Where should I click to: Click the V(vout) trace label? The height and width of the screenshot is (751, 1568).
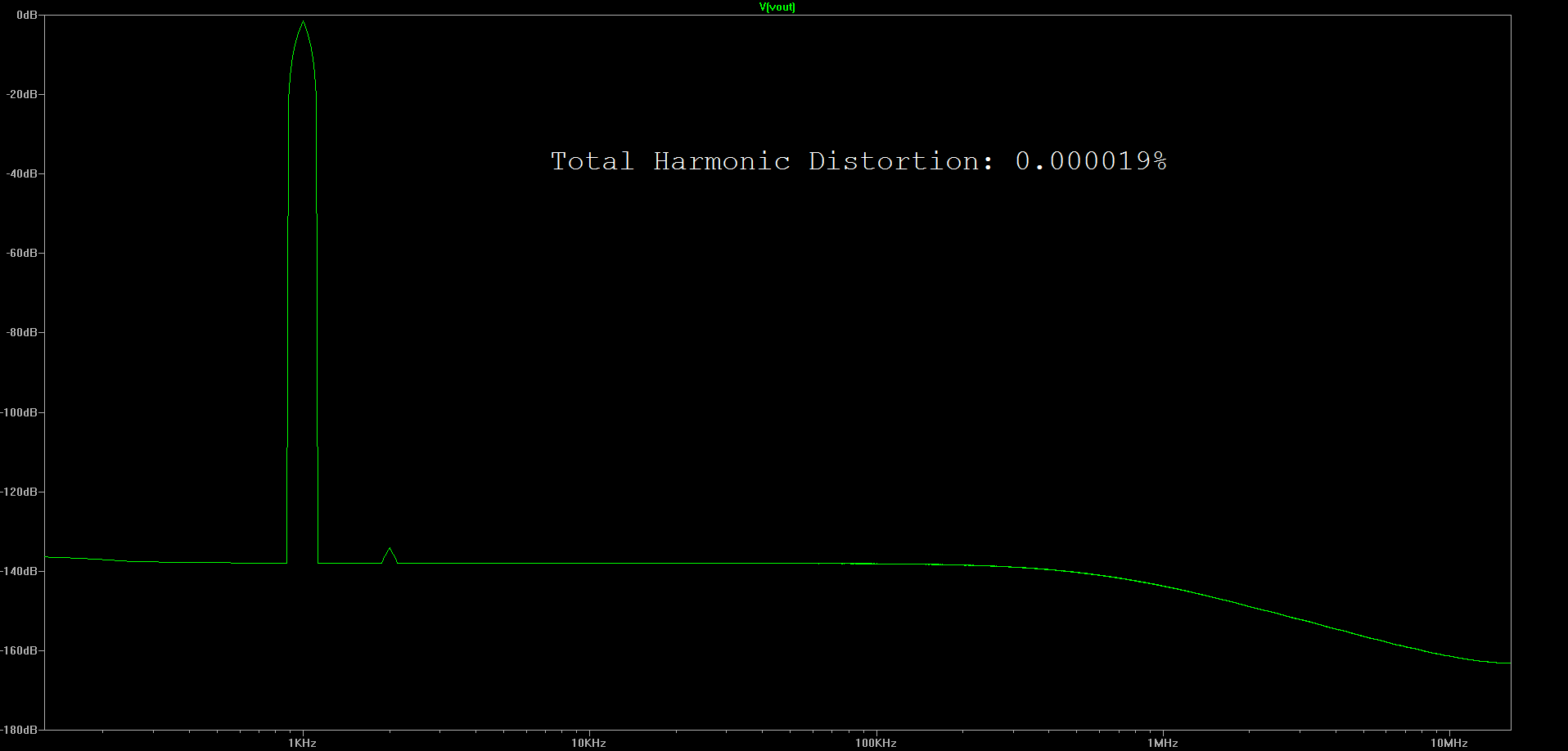777,7
